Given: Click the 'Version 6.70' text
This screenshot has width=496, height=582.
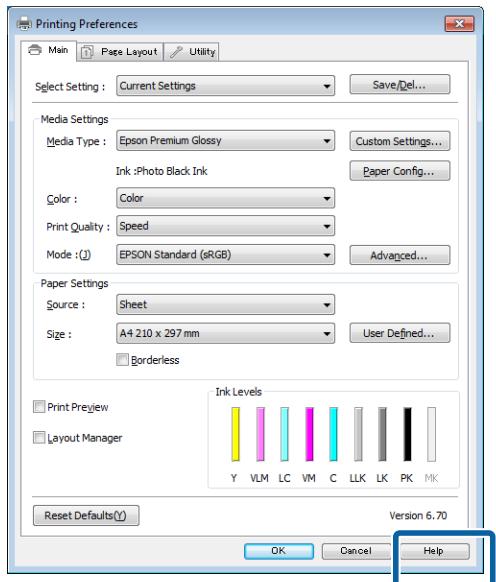Looking at the screenshot, I should click(x=418, y=516).
